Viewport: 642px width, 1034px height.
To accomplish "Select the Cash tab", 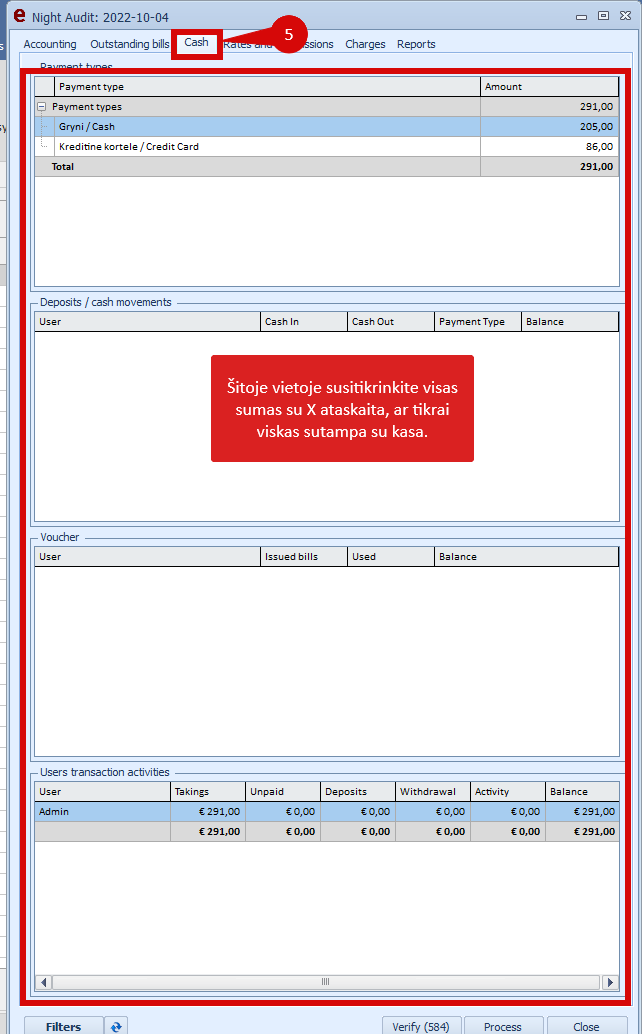I will pyautogui.click(x=196, y=43).
